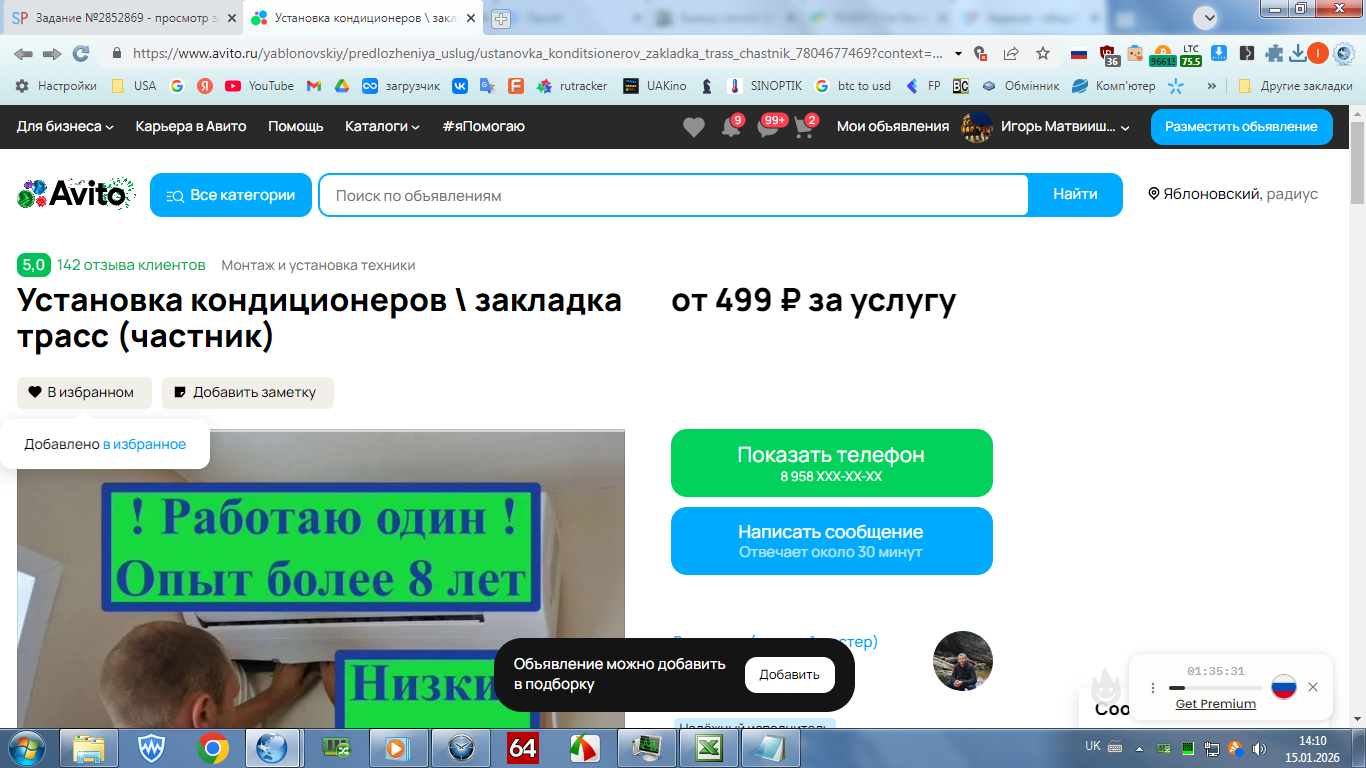Open rutracker bookmark

(572, 86)
